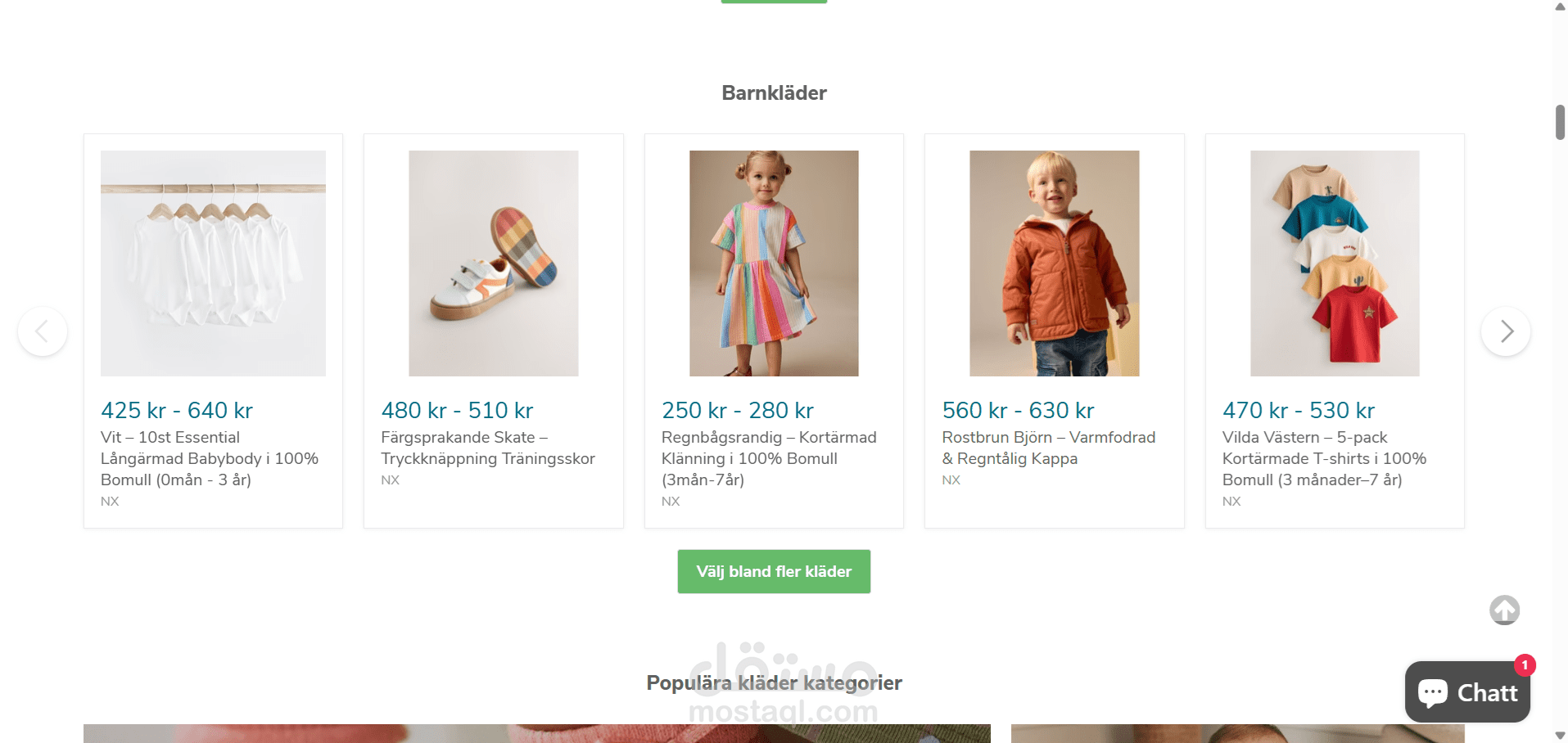
Task: Open the 5-pack T-shirts image
Action: pos(1335,263)
